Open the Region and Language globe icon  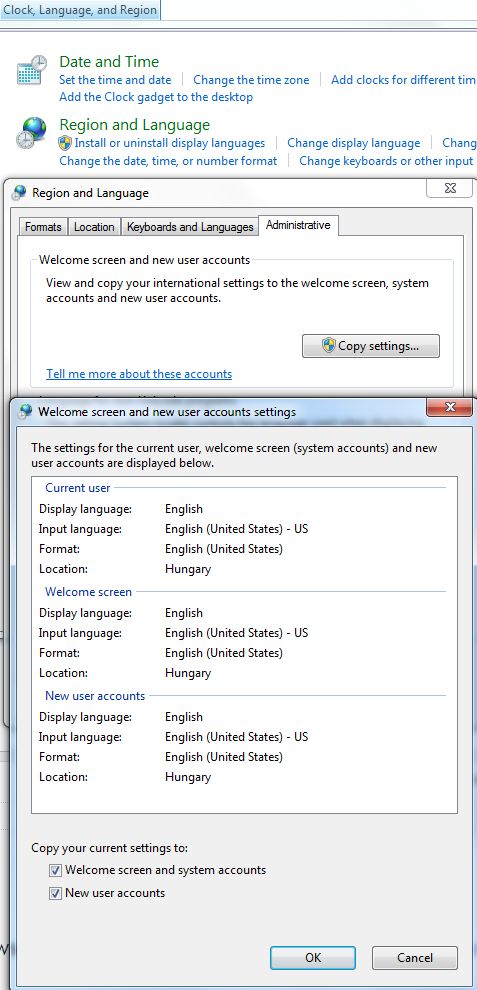point(32,133)
